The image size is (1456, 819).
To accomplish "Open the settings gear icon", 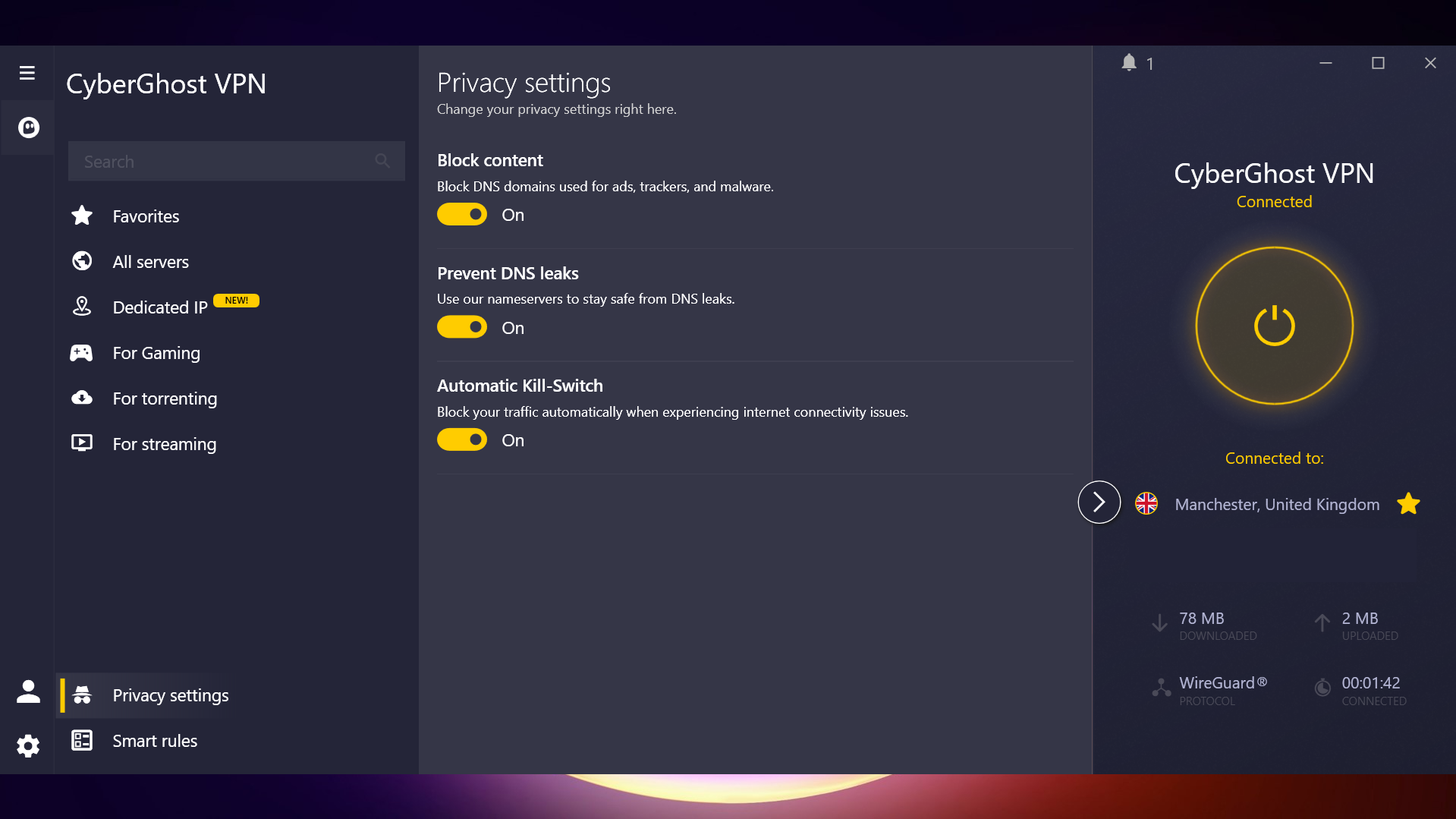I will click(28, 746).
